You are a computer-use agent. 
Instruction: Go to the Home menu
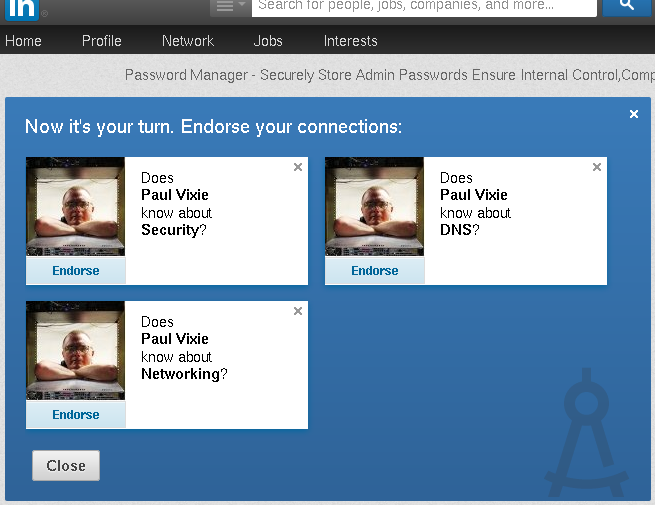coord(23,41)
